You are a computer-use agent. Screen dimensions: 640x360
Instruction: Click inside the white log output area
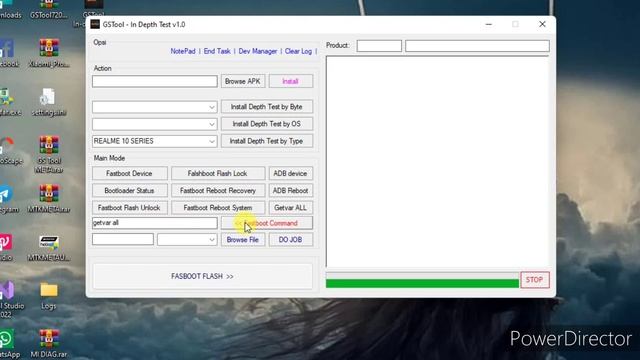coord(438,162)
